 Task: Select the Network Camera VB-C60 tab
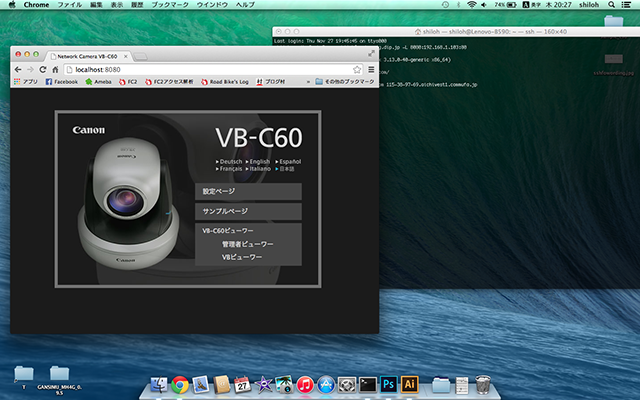(x=87, y=56)
